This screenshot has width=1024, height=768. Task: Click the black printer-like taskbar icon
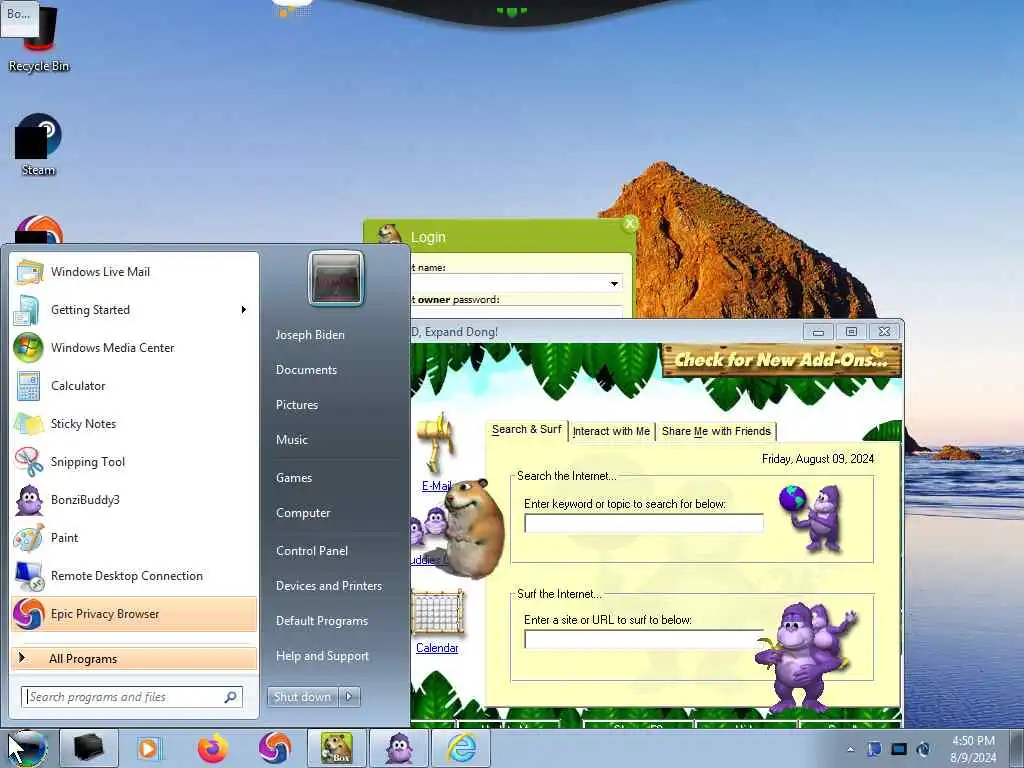88,748
